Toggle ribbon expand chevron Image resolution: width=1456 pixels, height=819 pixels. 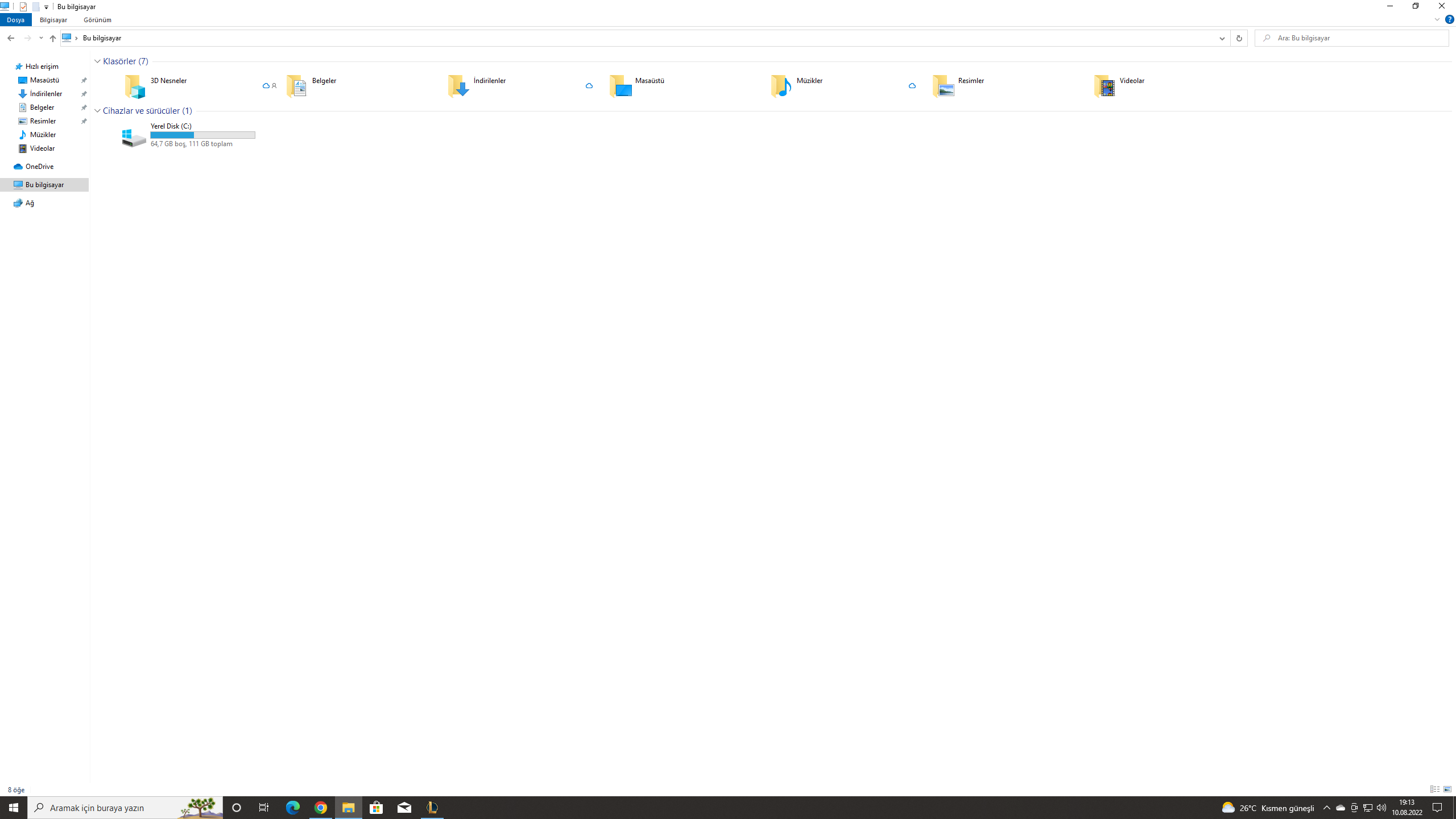point(1437,19)
